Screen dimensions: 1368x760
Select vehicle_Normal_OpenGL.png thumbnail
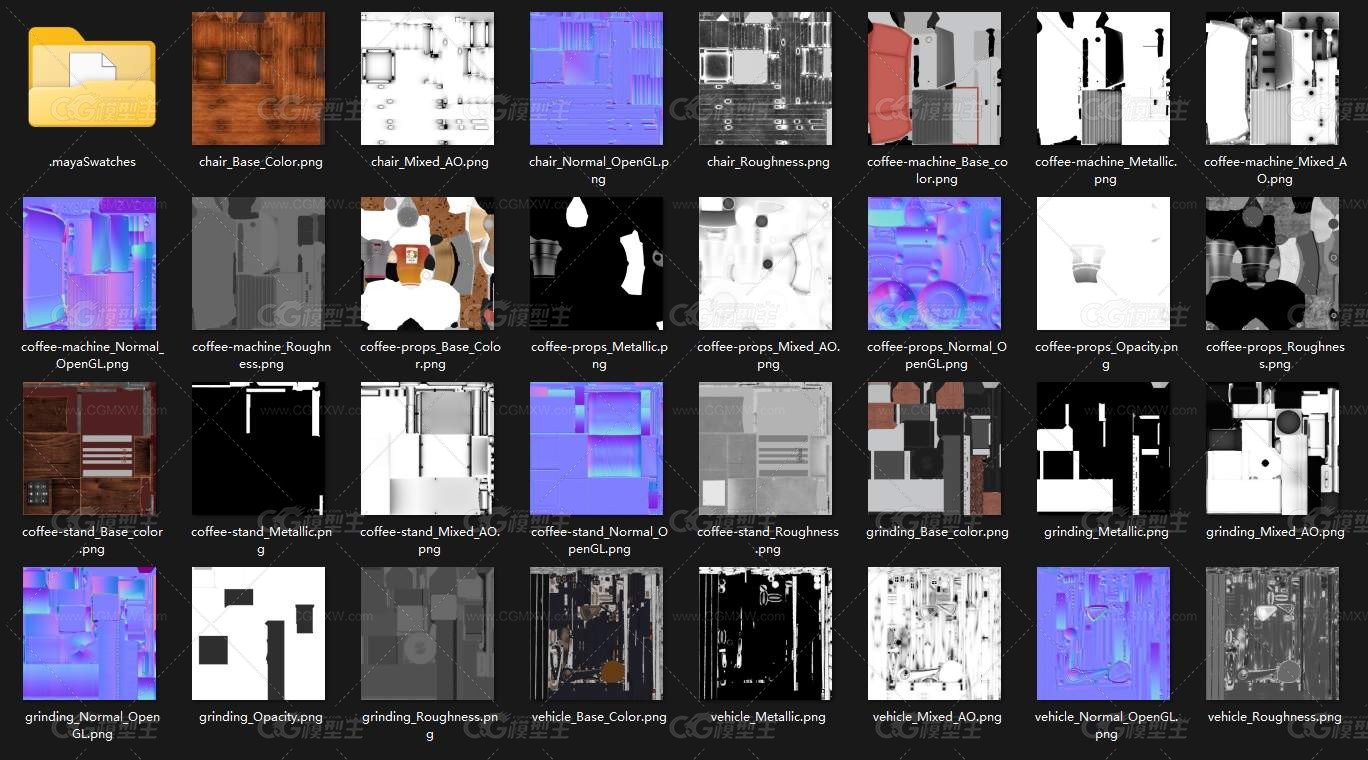tap(1104, 634)
